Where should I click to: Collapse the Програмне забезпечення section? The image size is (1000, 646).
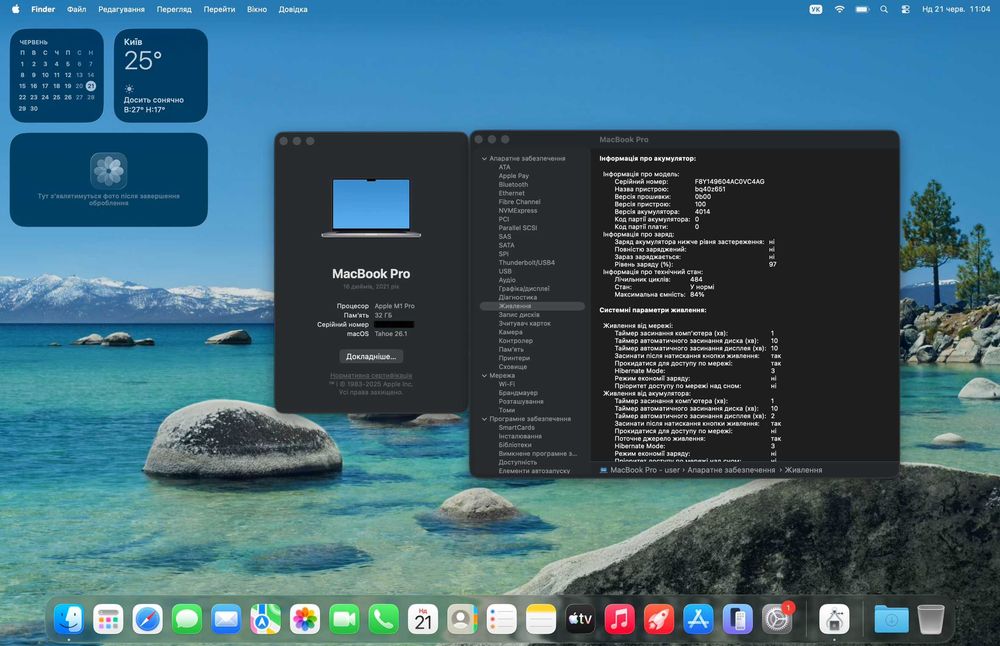(x=484, y=419)
